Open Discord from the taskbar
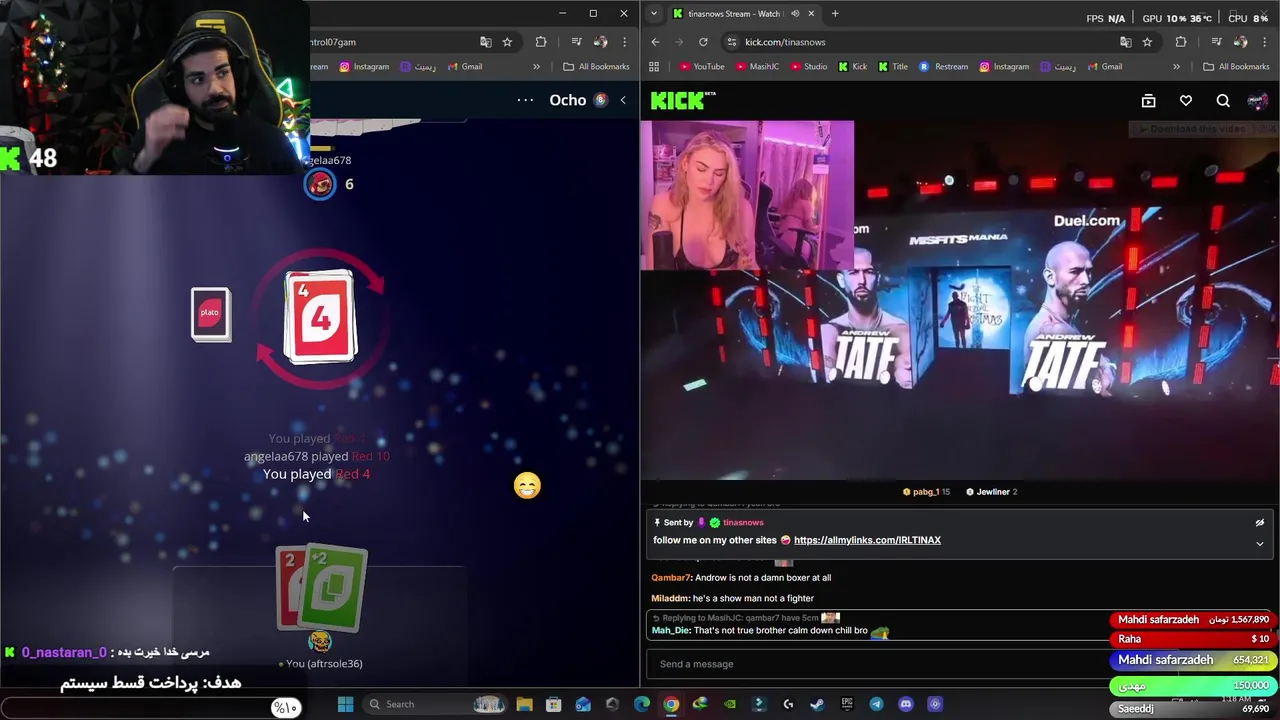1280x720 pixels. (x=906, y=704)
